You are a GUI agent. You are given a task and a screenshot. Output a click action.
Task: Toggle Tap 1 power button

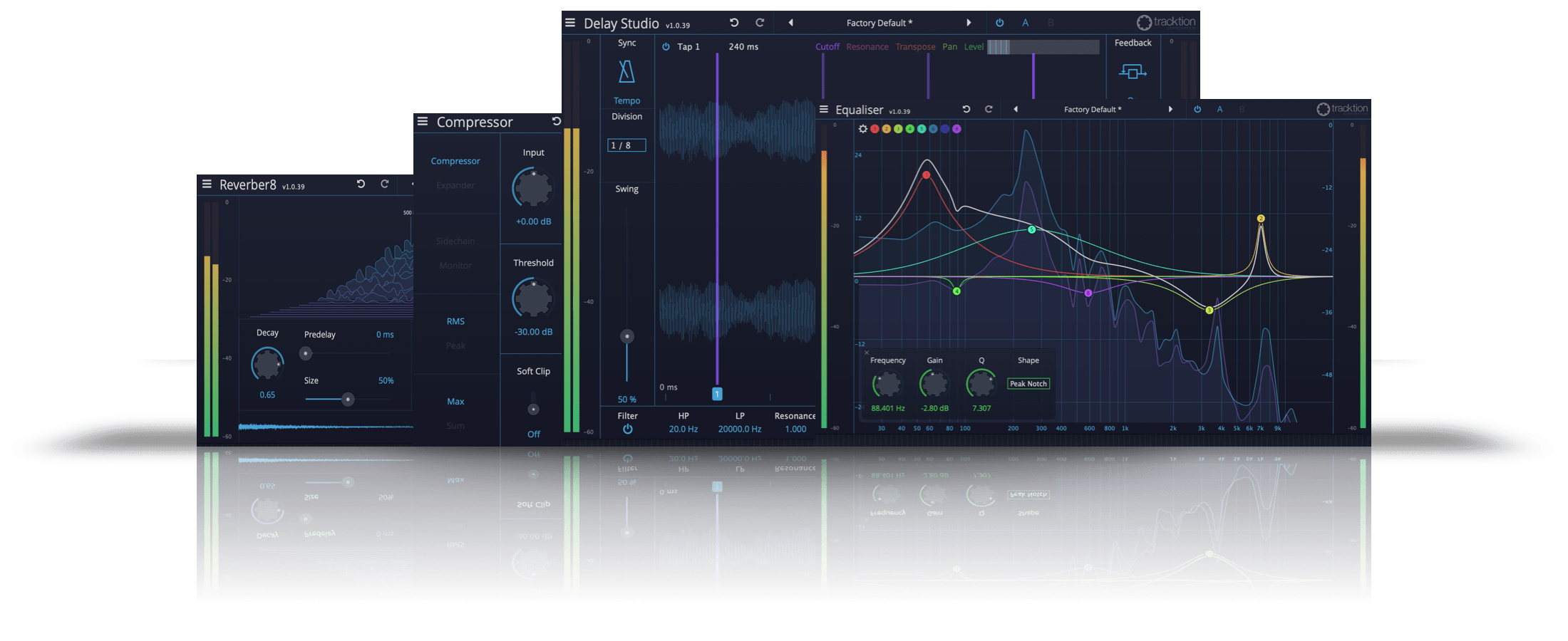(x=666, y=46)
